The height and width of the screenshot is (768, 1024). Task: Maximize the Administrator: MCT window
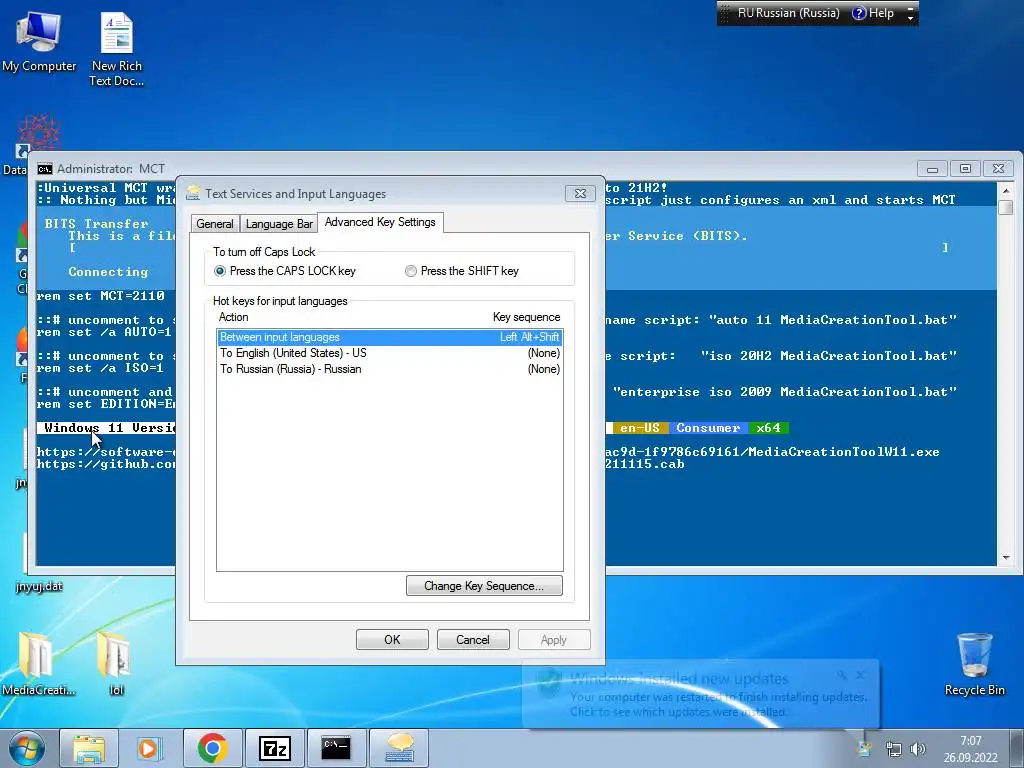(965, 168)
